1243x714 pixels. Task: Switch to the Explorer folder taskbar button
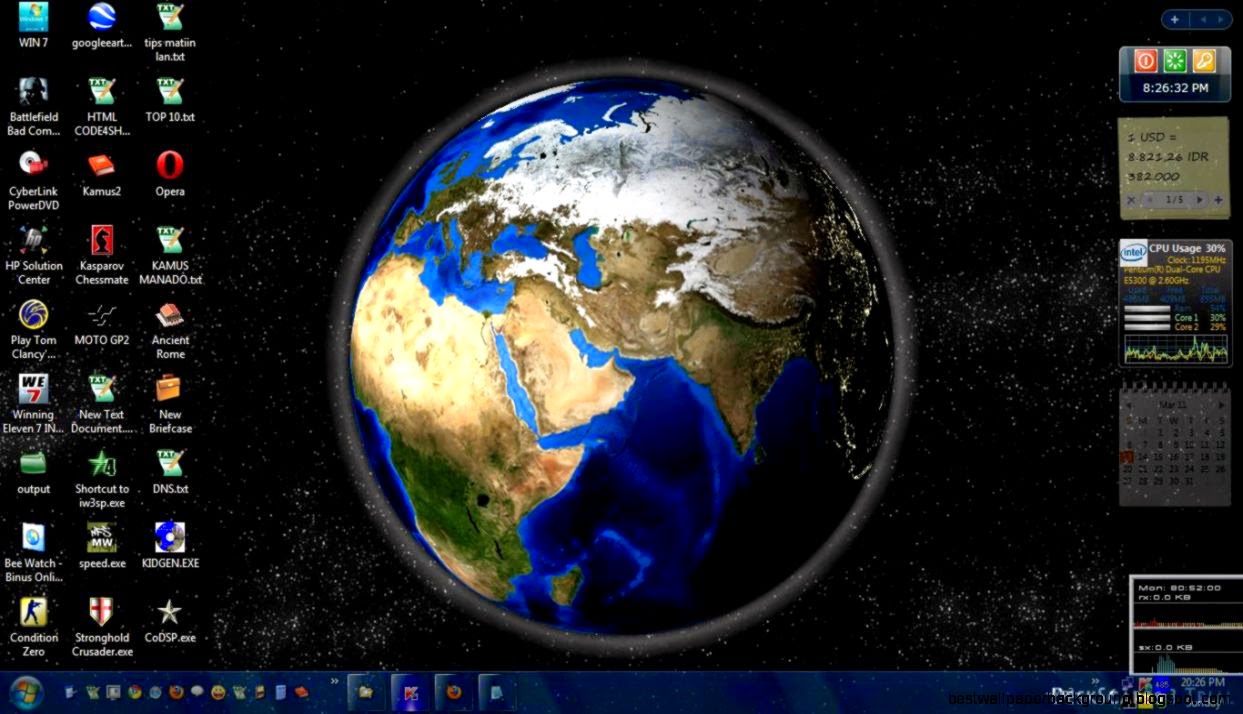pos(366,692)
